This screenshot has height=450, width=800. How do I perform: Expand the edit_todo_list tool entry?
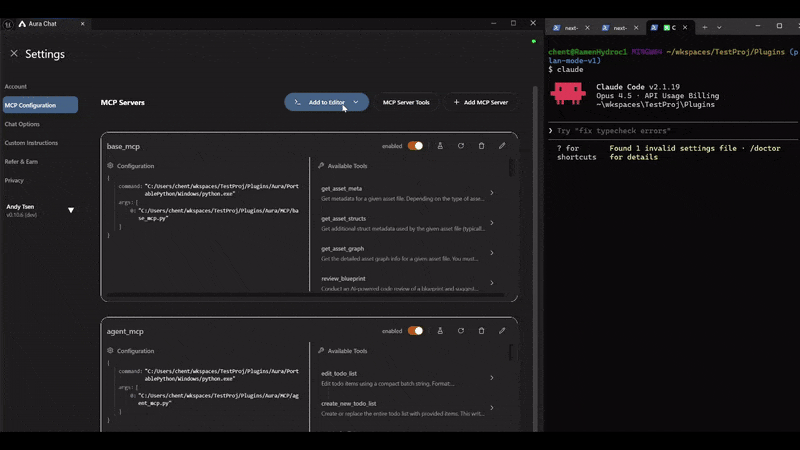pos(491,378)
